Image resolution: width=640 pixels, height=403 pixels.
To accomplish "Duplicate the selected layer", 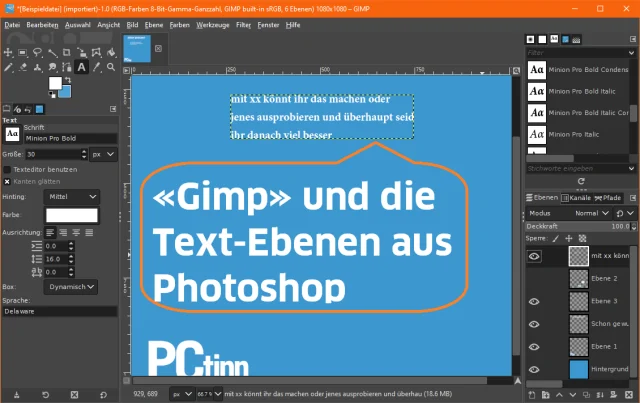I will [x=586, y=395].
